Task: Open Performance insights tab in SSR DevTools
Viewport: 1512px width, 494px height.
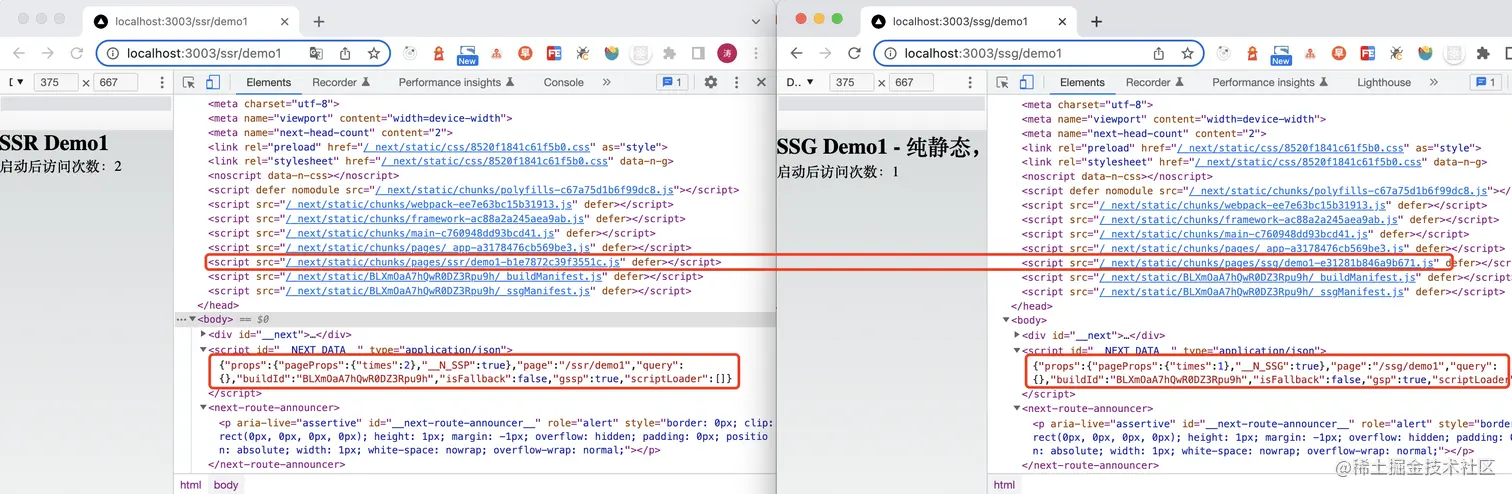Action: click(457, 83)
